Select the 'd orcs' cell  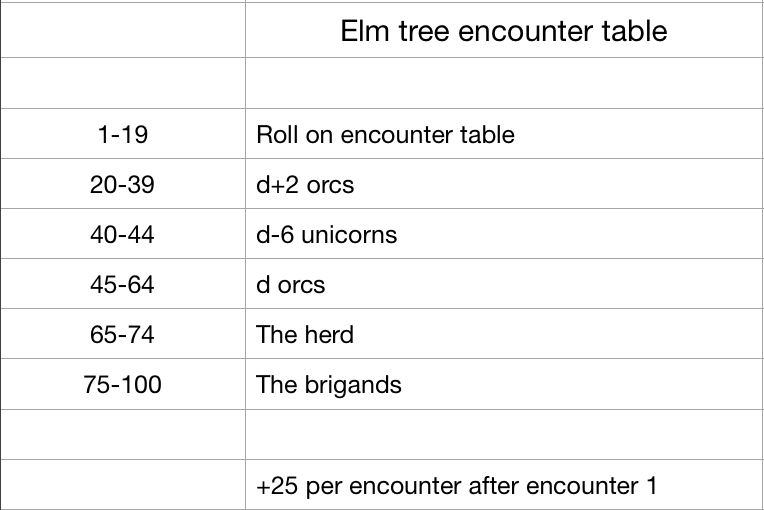pos(504,283)
